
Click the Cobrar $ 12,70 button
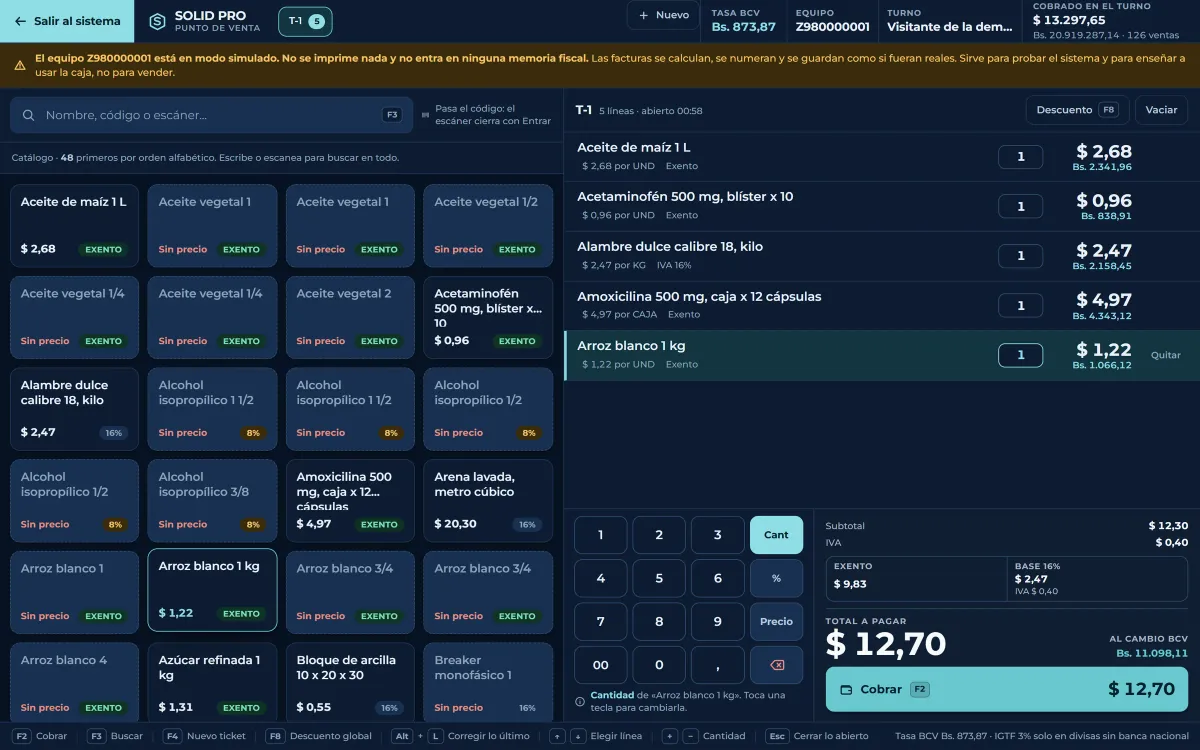point(1007,689)
